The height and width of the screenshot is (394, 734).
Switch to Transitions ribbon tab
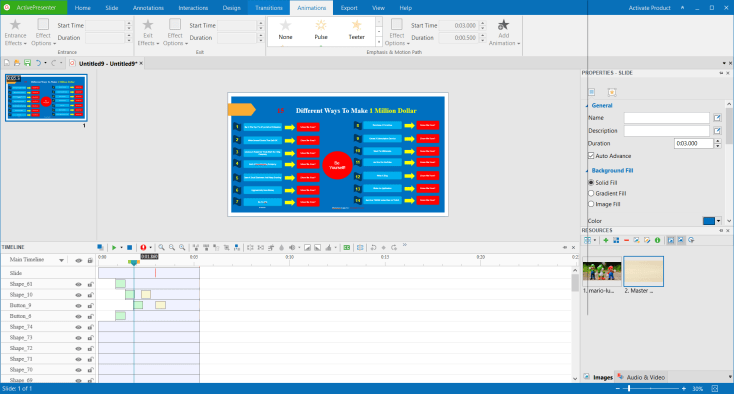pos(269,8)
